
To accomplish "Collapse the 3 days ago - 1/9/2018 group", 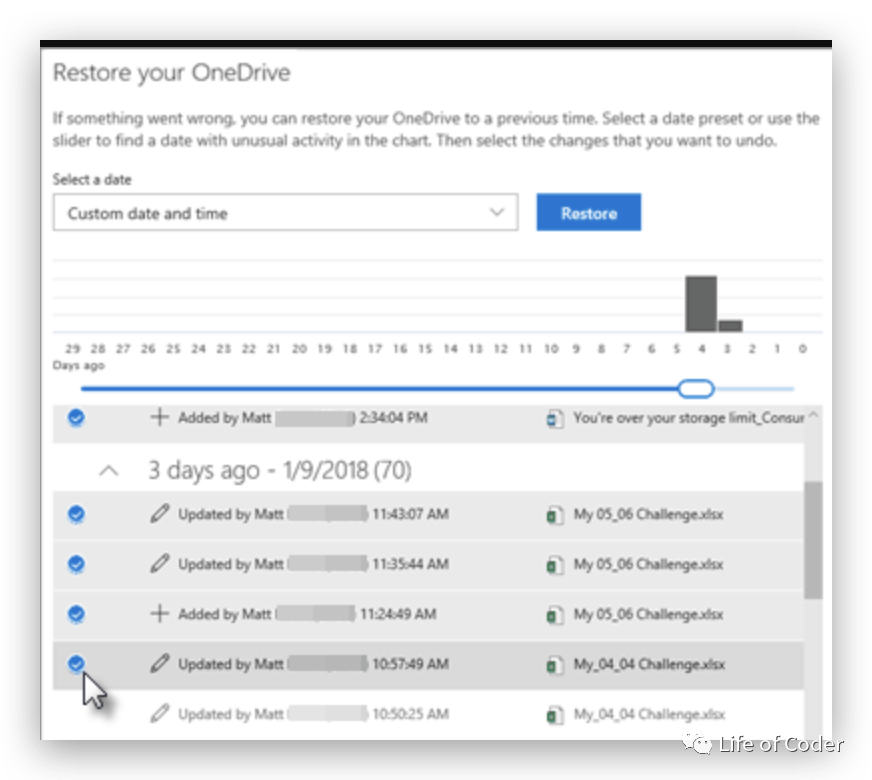I will [x=109, y=471].
